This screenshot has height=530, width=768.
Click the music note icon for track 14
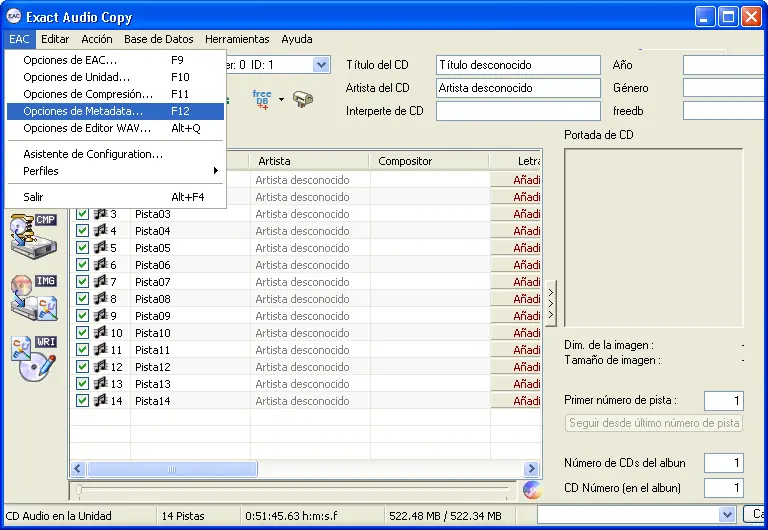tap(100, 401)
